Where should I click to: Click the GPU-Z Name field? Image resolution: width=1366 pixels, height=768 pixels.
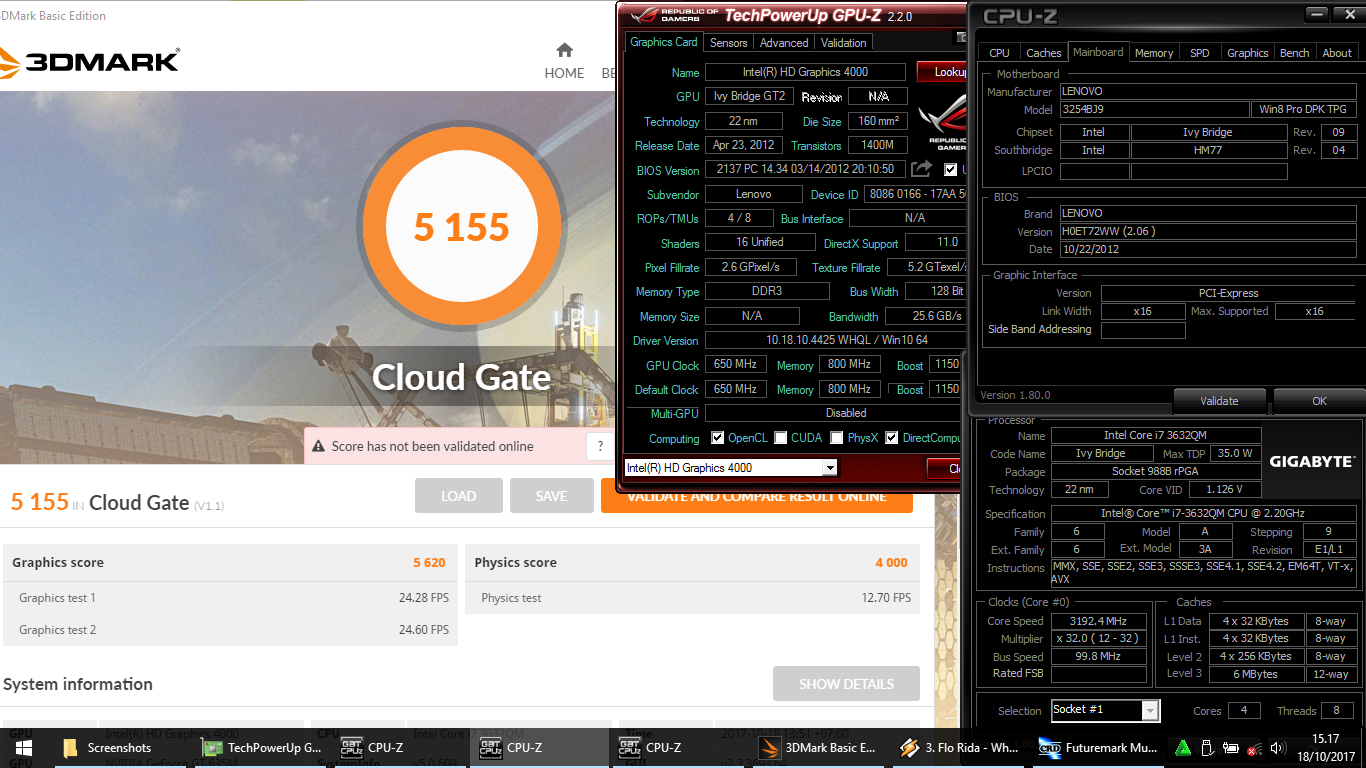(x=805, y=72)
